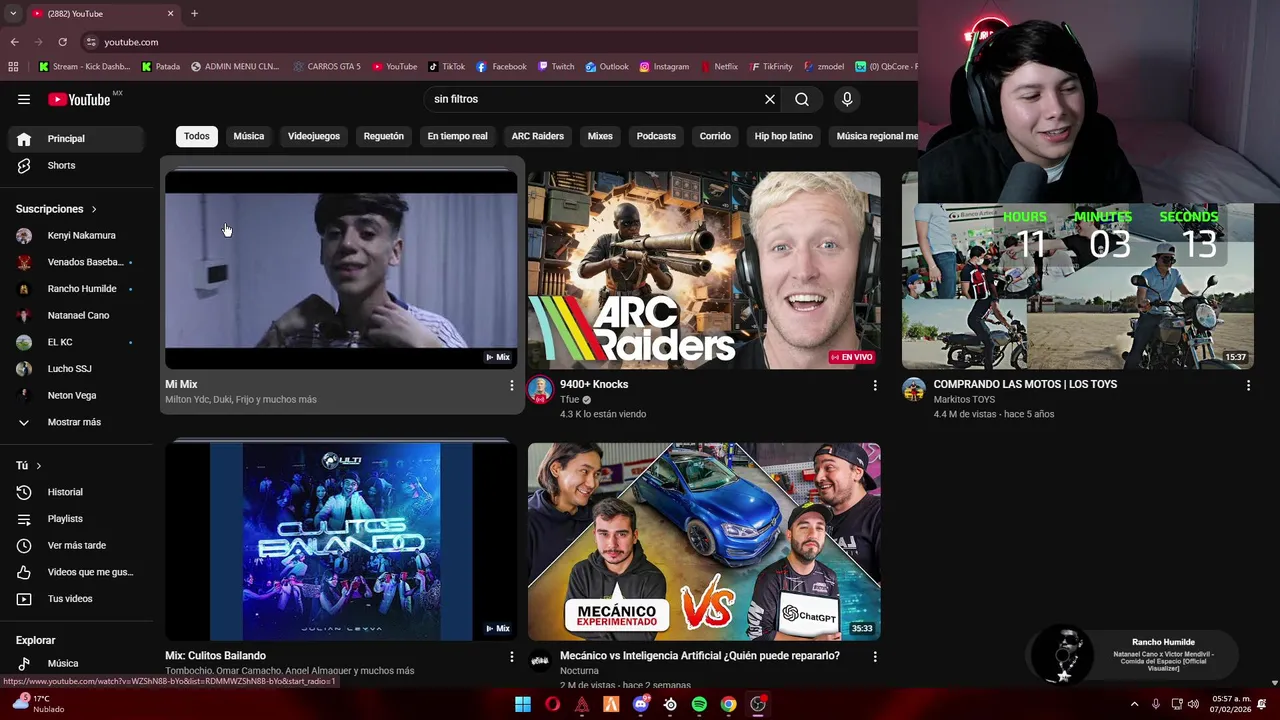1280x720 pixels.
Task: Select the Todos filter chip
Action: [197, 136]
